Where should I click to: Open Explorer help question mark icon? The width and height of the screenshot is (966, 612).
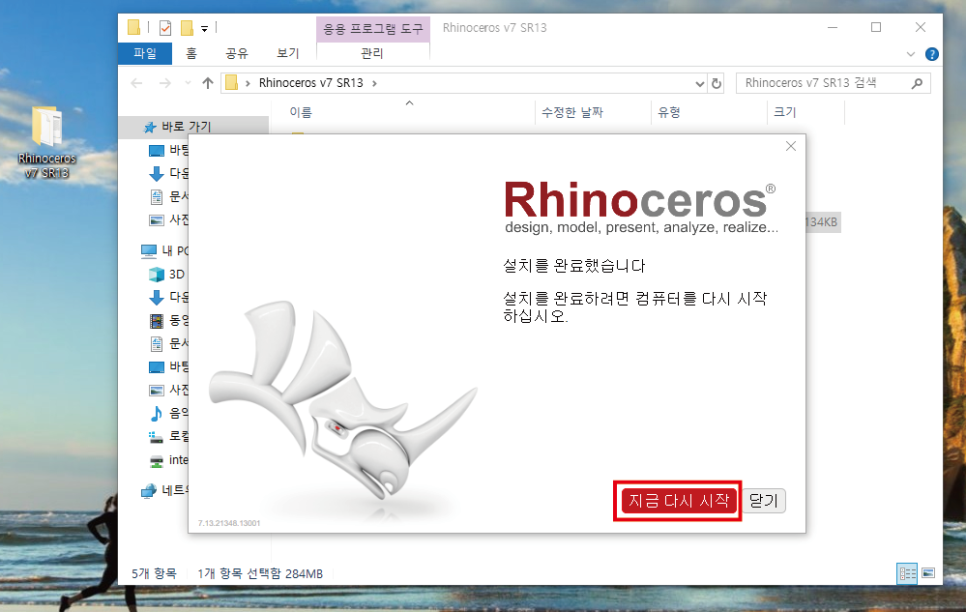(x=932, y=54)
